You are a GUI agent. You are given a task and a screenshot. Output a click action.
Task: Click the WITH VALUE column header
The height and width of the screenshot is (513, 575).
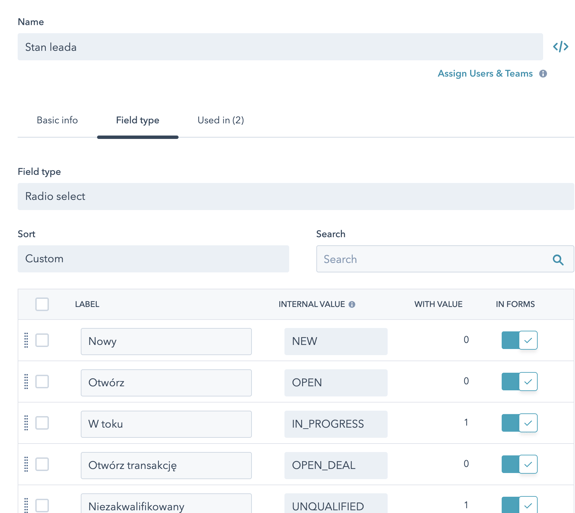click(x=438, y=304)
